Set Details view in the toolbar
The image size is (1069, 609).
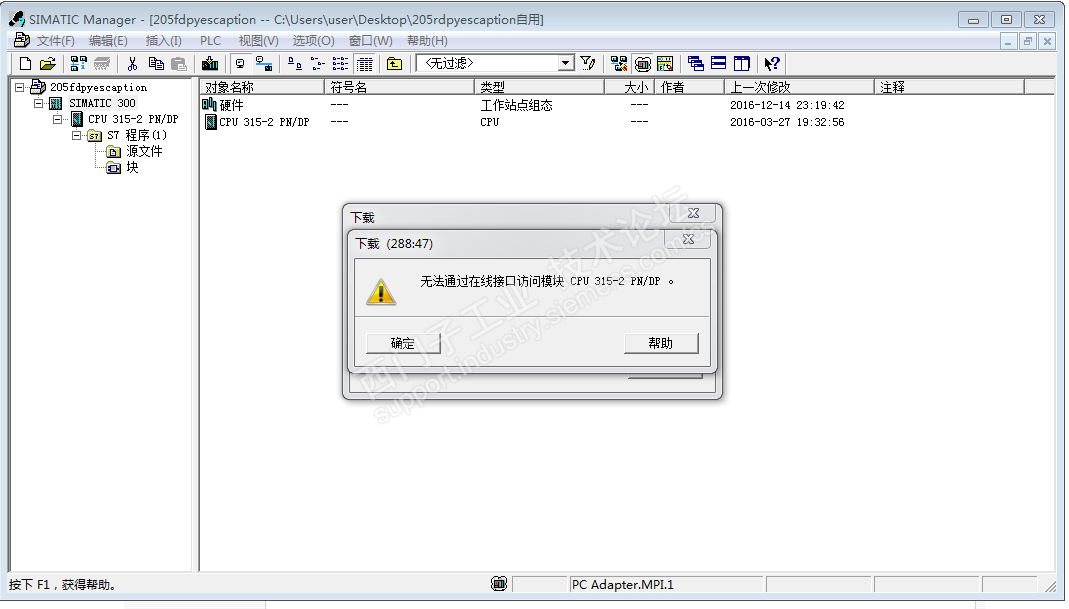tap(365, 64)
